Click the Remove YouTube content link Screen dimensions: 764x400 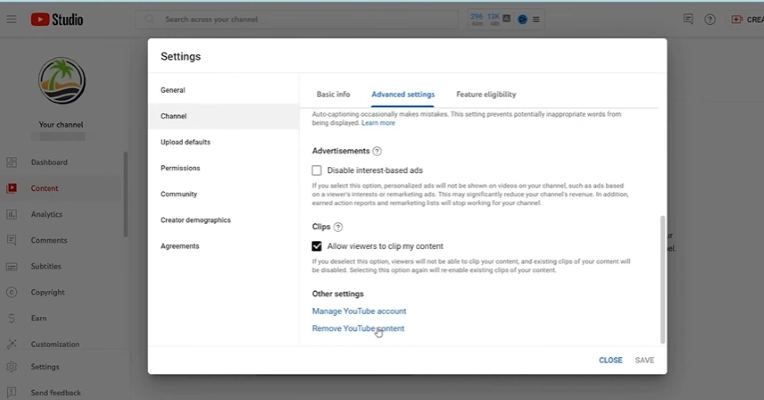click(358, 328)
